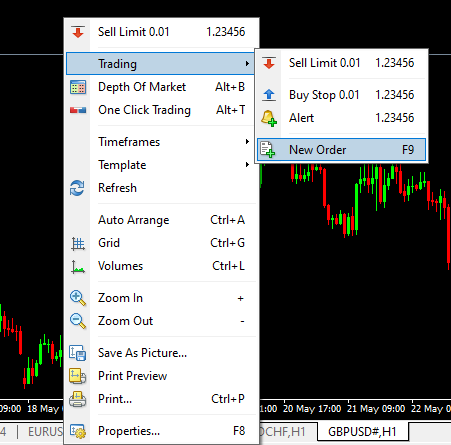This screenshot has height=445, width=451.
Task: Expand the Trading submenu arrow
Action: point(247,63)
